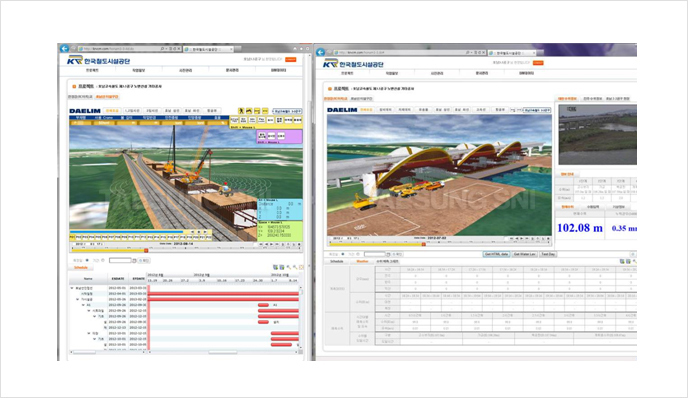Click the Test Day button
Image resolution: width=688 pixels, height=398 pixels.
click(x=548, y=254)
